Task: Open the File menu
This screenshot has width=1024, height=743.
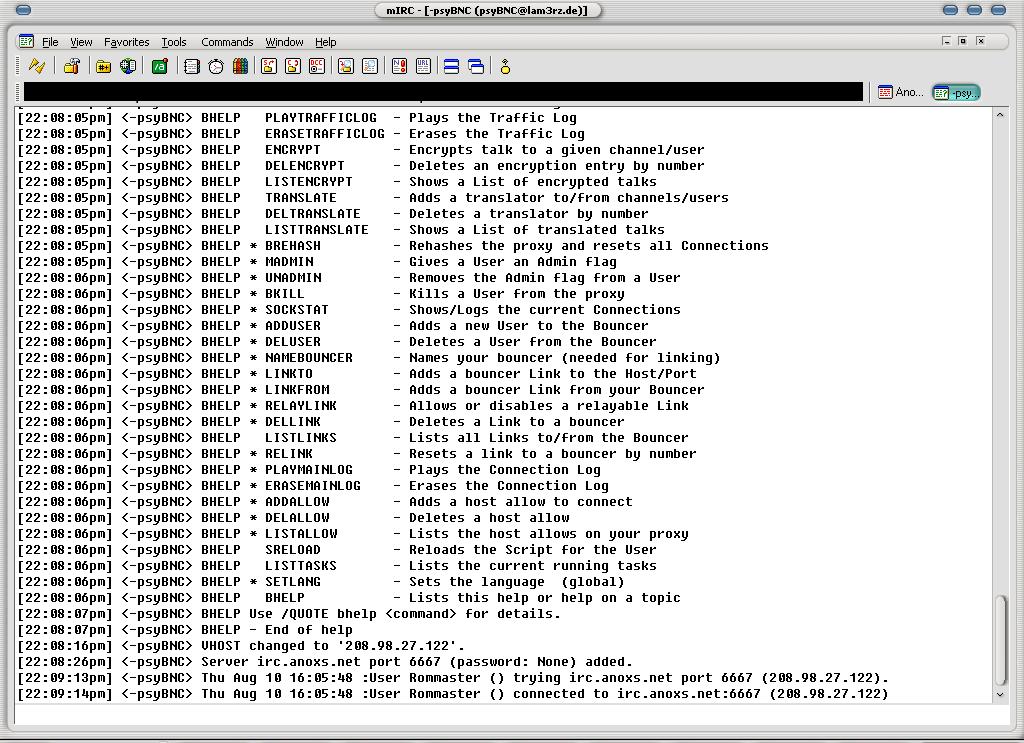Action: (x=50, y=42)
